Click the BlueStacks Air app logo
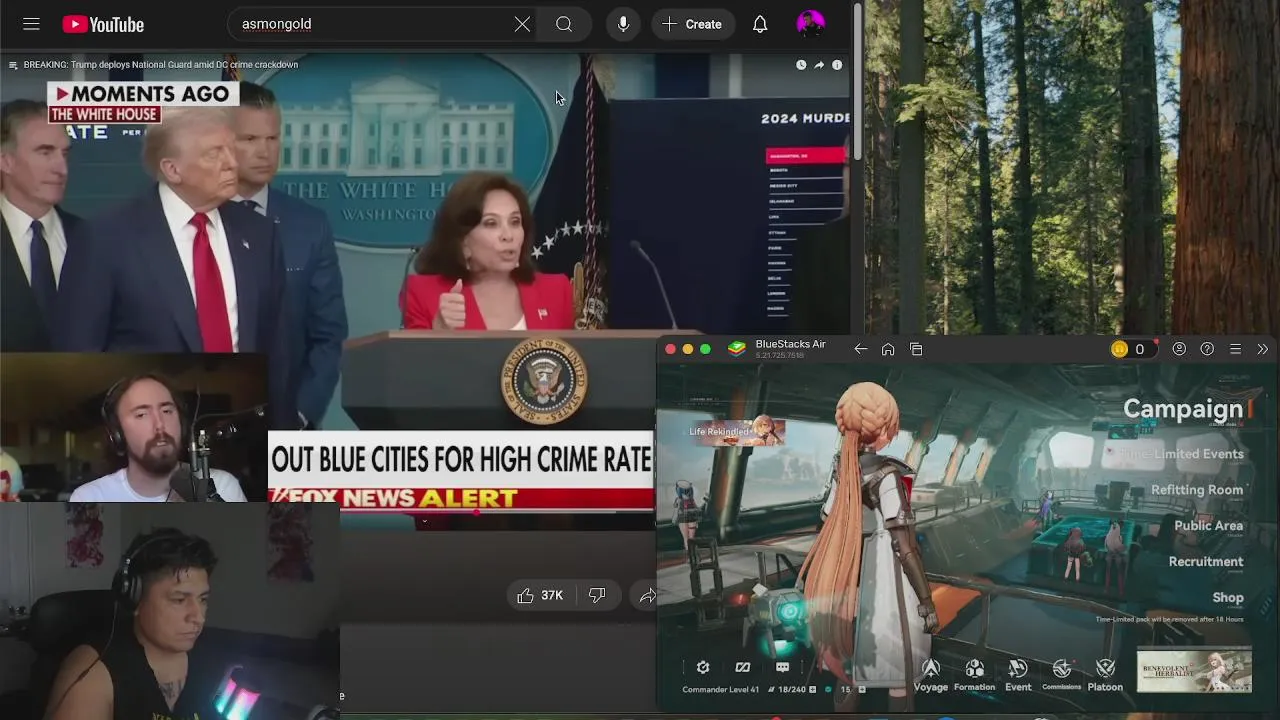This screenshot has height=720, width=1280. coord(737,349)
